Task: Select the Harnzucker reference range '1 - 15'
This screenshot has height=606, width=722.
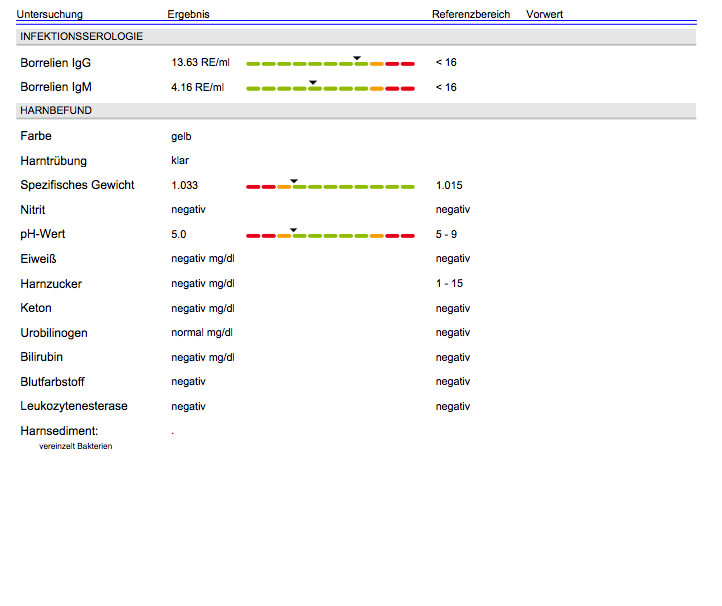Action: click(449, 283)
